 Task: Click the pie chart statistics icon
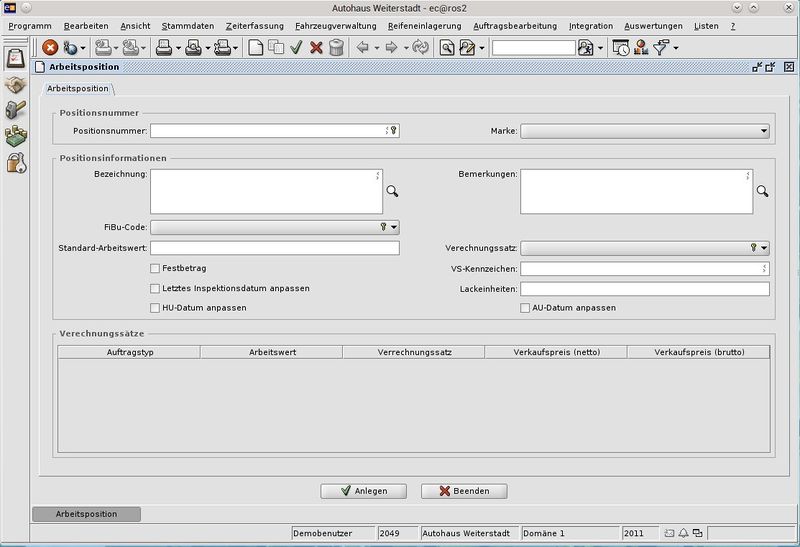[x=641, y=47]
